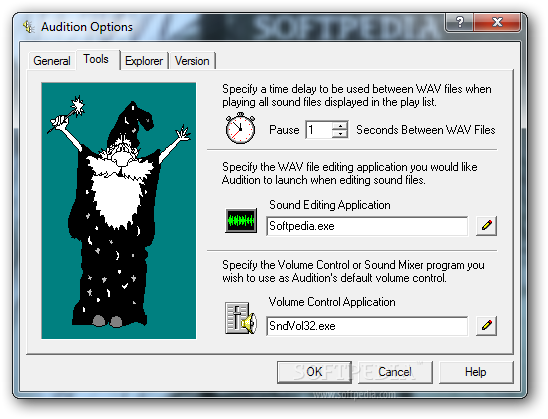Close the Audition Options dialog

(497, 22)
